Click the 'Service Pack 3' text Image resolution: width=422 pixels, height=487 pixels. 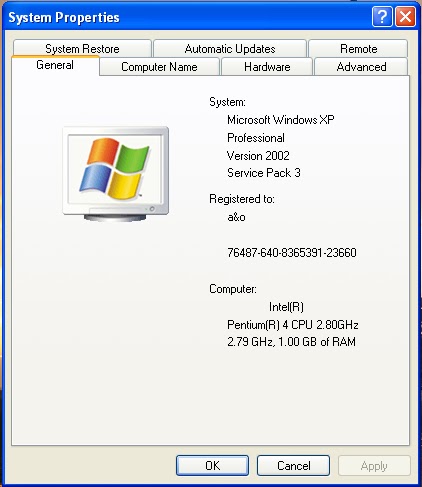pyautogui.click(x=264, y=173)
